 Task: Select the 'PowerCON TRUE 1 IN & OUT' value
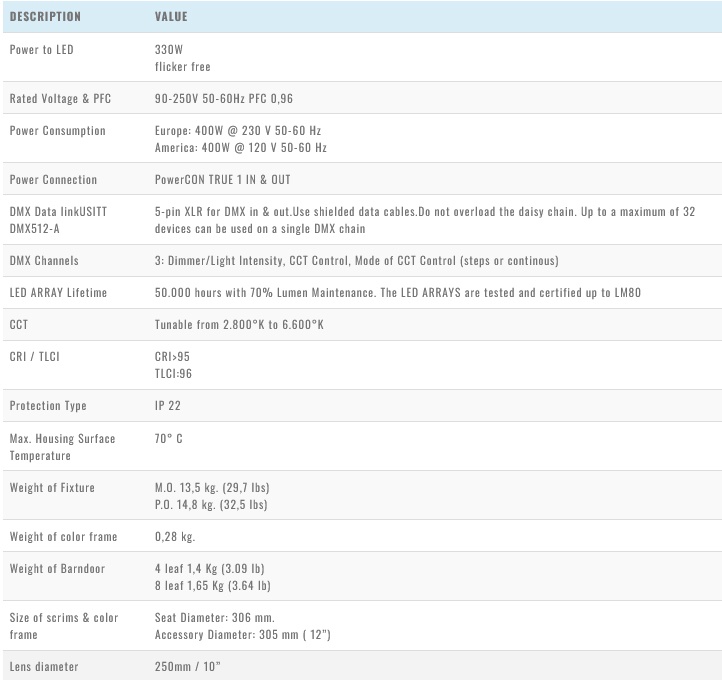coord(223,180)
